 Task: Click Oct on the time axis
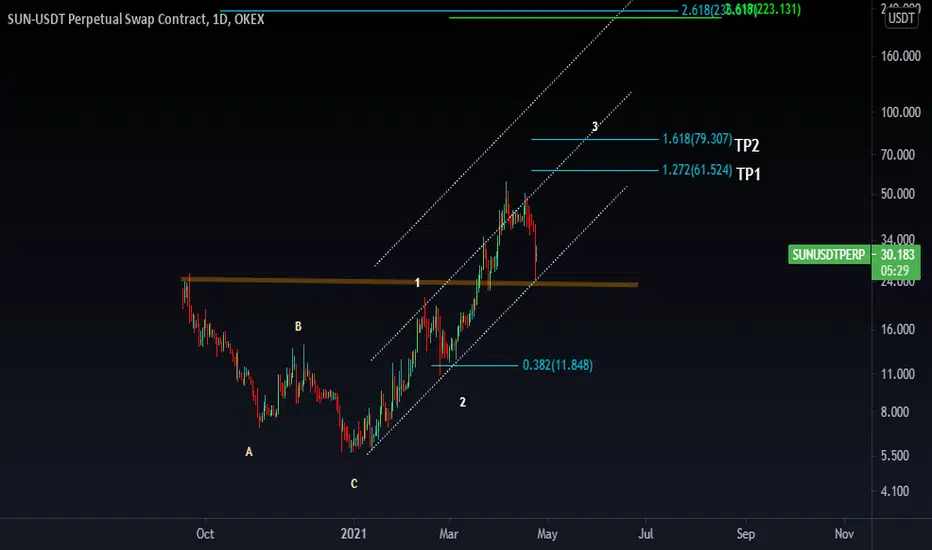point(205,534)
